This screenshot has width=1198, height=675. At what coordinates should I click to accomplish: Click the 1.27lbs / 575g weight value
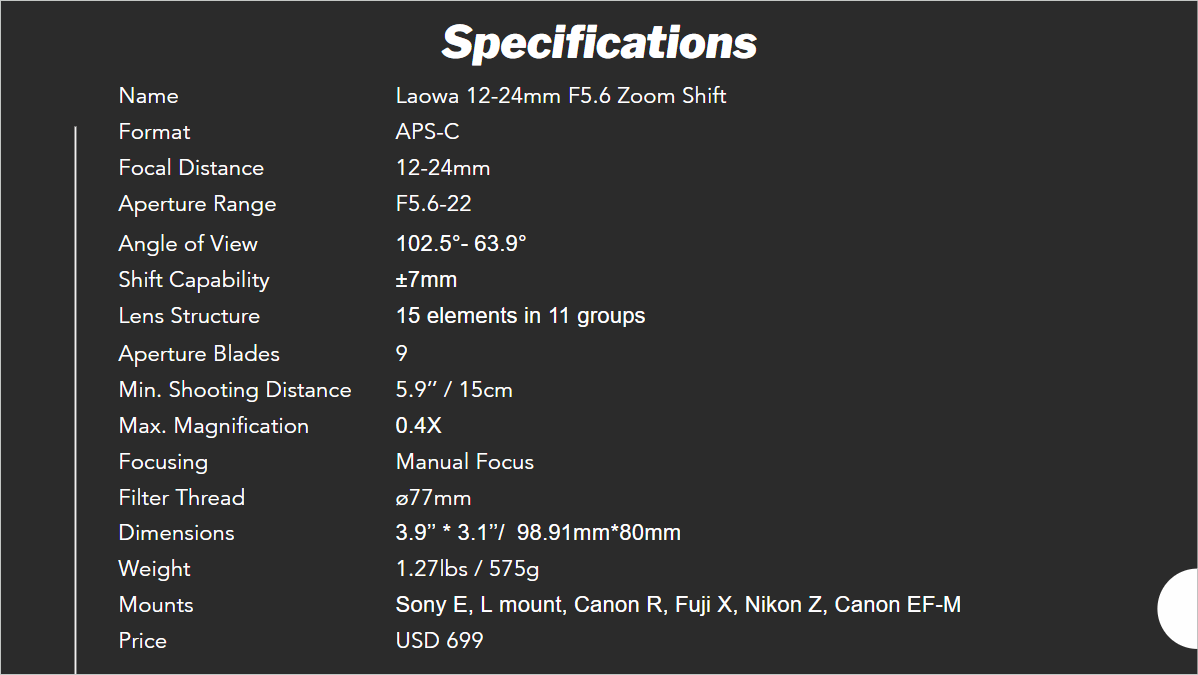click(467, 569)
